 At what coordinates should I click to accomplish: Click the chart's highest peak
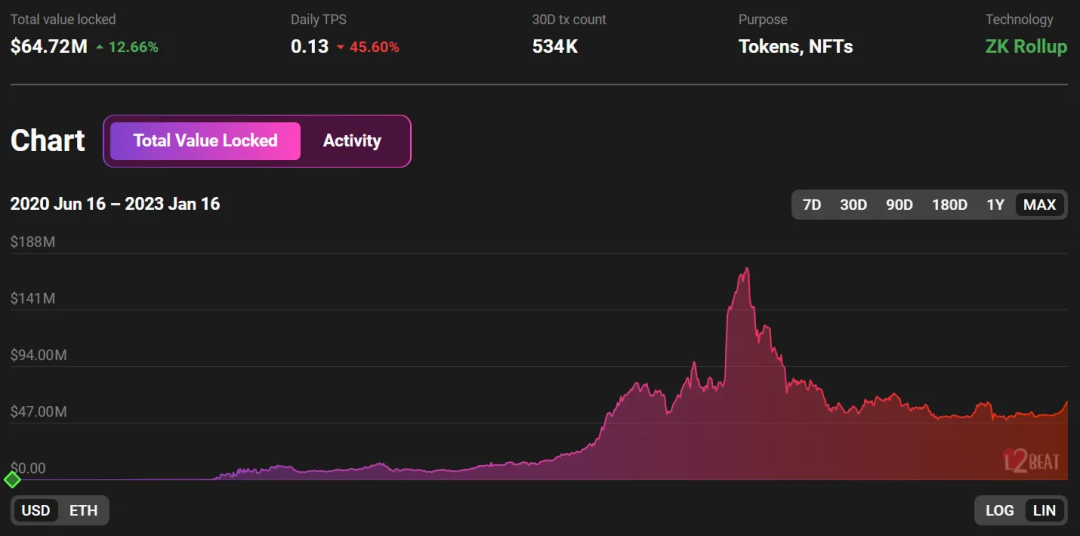[x=747, y=269]
